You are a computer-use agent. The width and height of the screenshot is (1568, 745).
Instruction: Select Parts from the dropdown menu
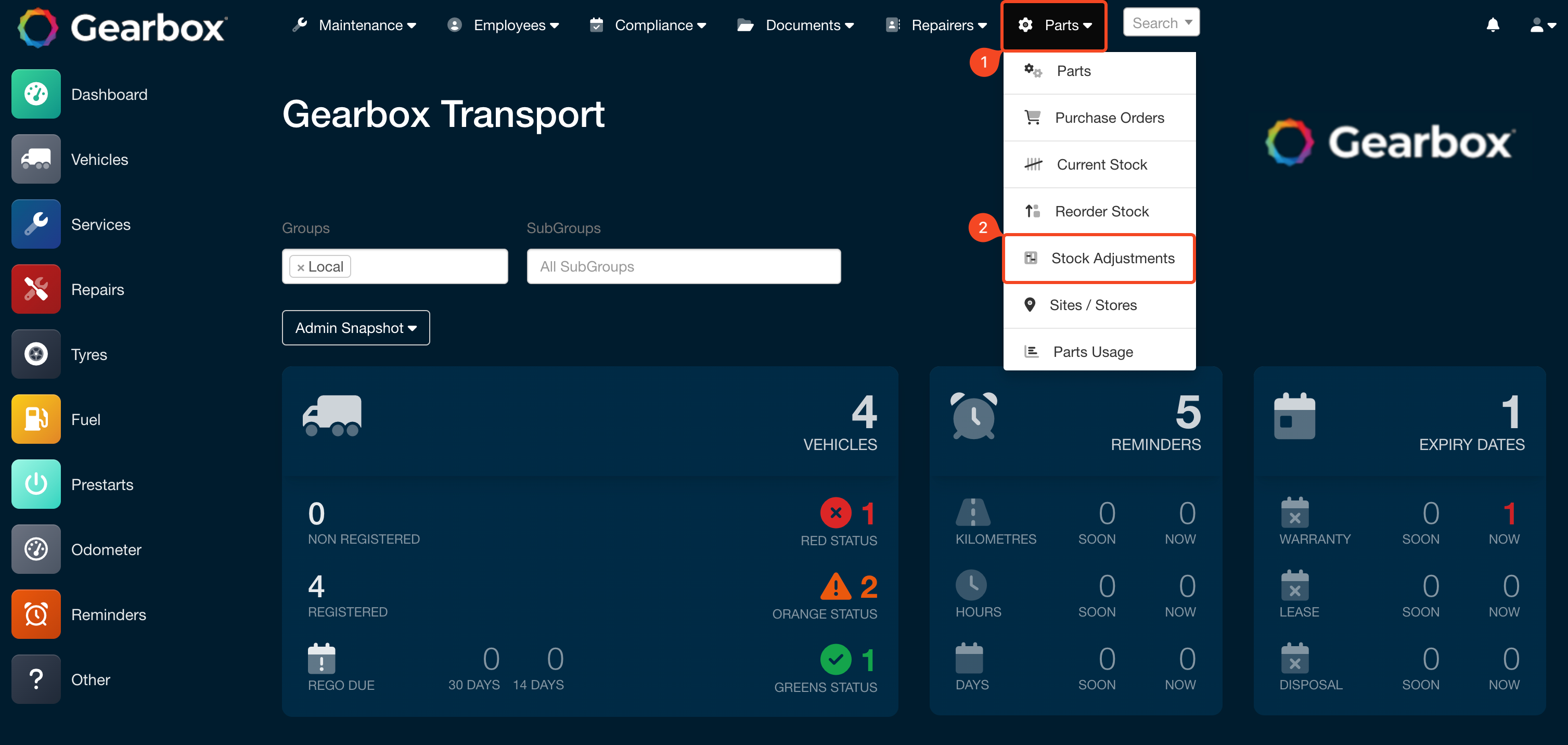click(1099, 71)
